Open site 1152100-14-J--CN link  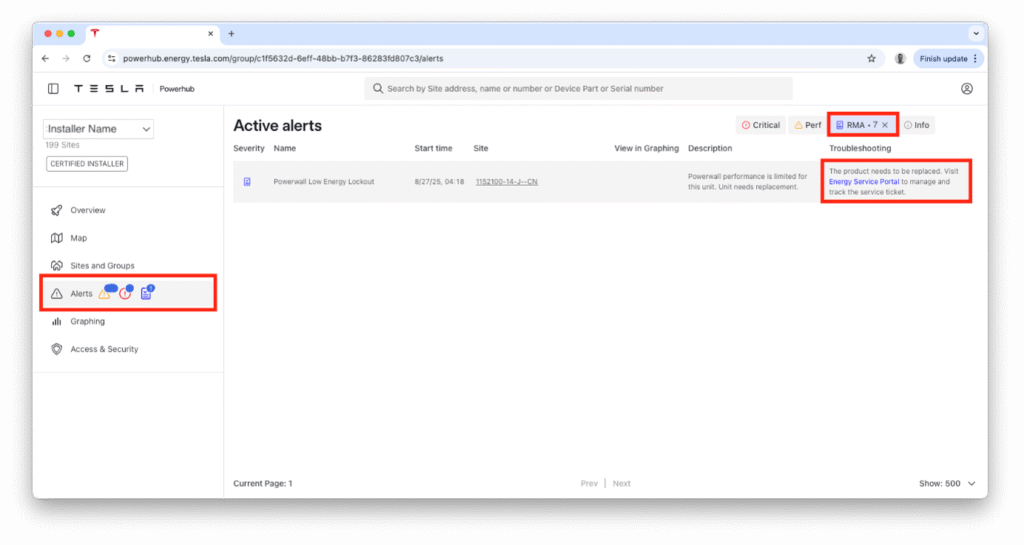507,181
